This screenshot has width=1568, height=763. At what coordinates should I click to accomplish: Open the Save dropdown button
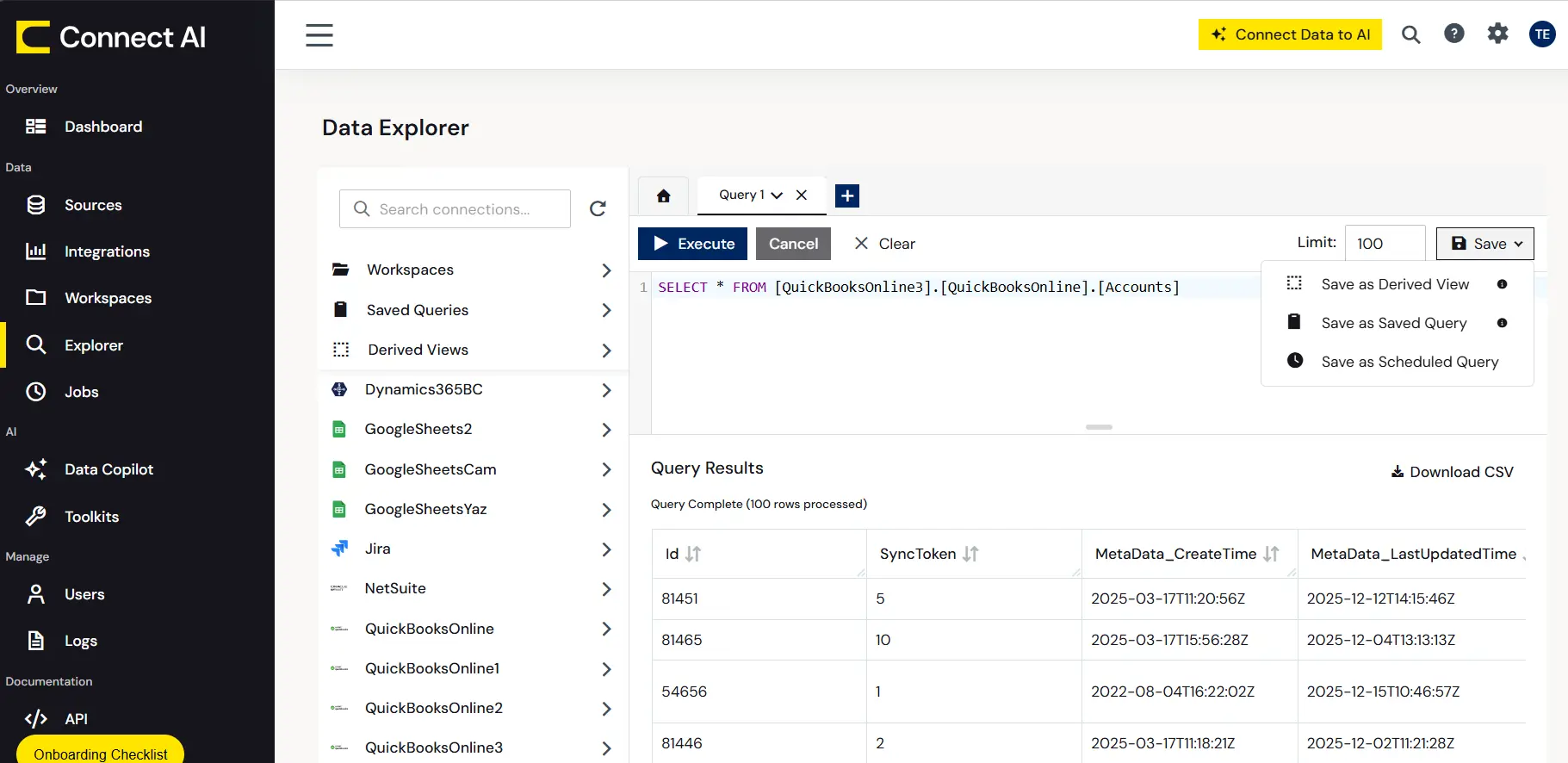(1484, 244)
